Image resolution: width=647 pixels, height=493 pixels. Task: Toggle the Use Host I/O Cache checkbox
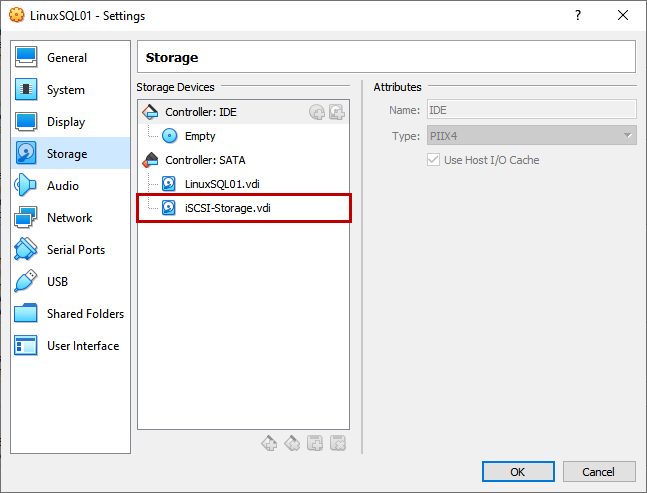(x=434, y=160)
